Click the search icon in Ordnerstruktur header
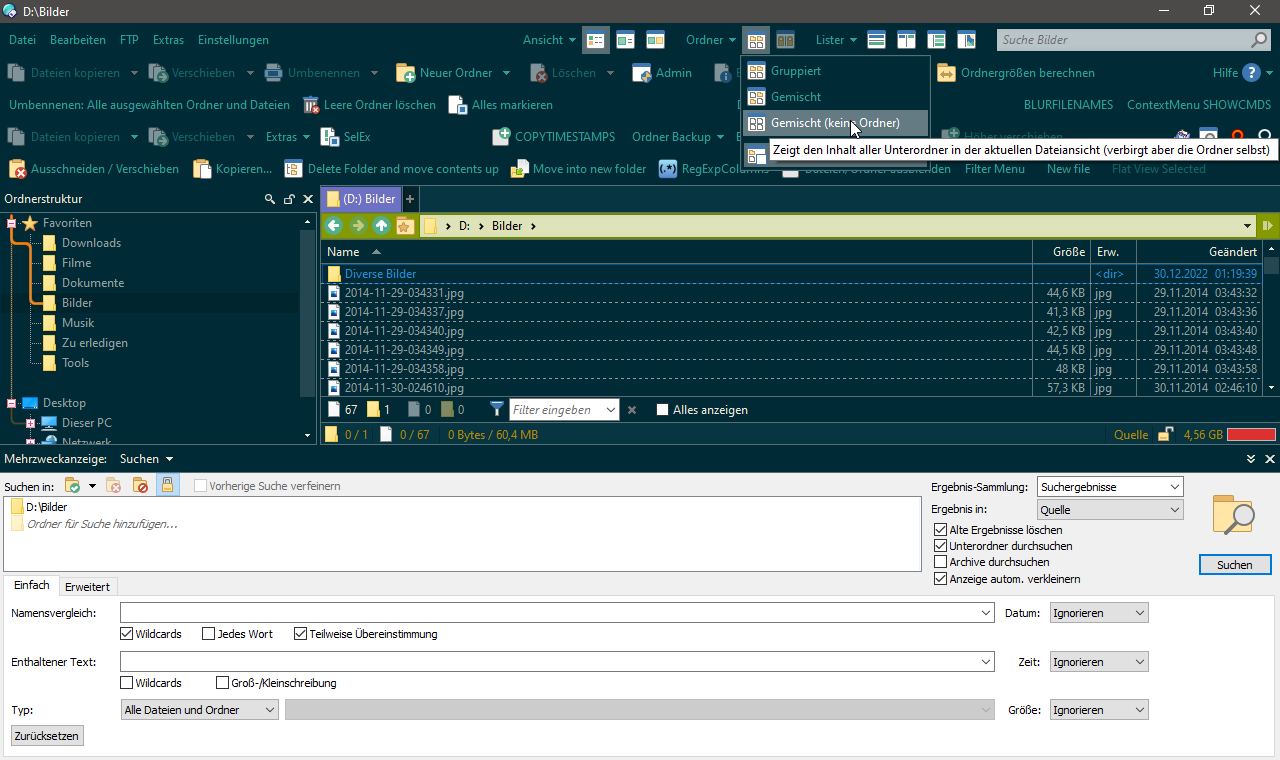Viewport: 1280px width, 760px height. (269, 200)
